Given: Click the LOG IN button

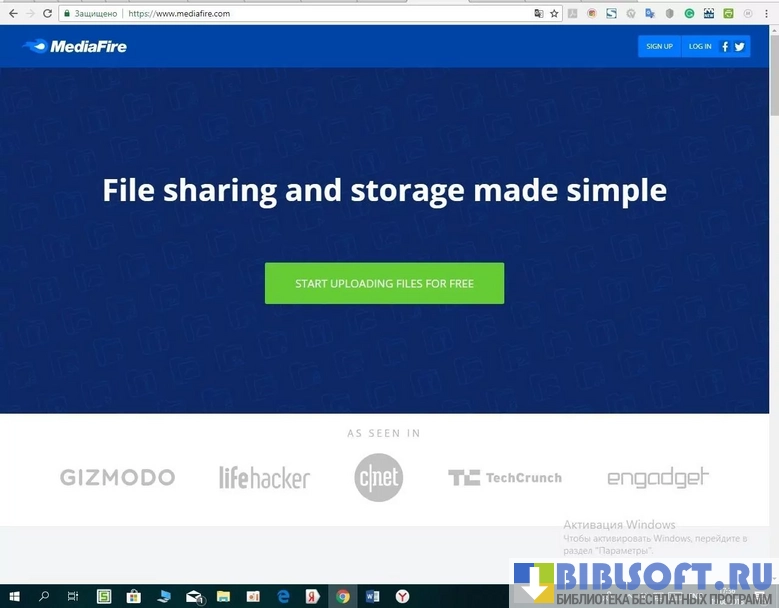Looking at the screenshot, I should [x=700, y=46].
